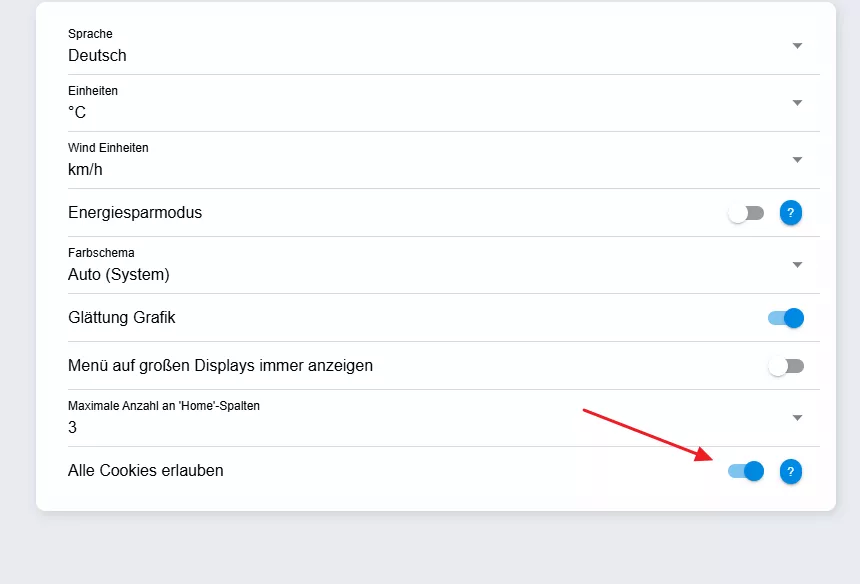Click the °C units value
860x584 pixels.
[x=77, y=112]
